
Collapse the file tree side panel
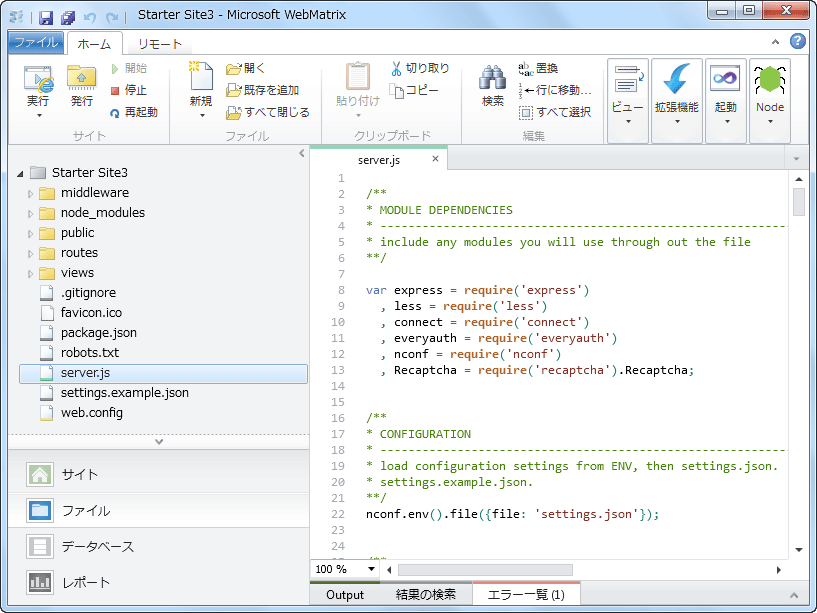[302, 153]
